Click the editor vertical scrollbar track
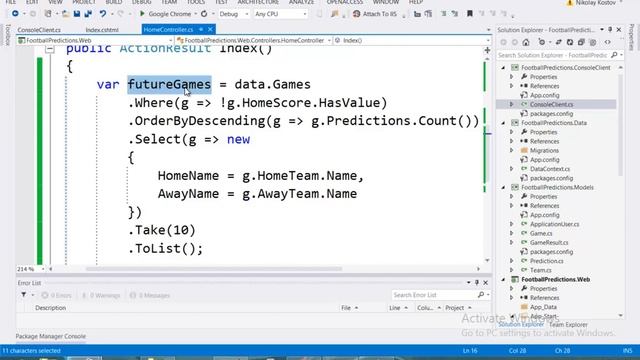The width and height of the screenshot is (640, 360). [x=487, y=159]
